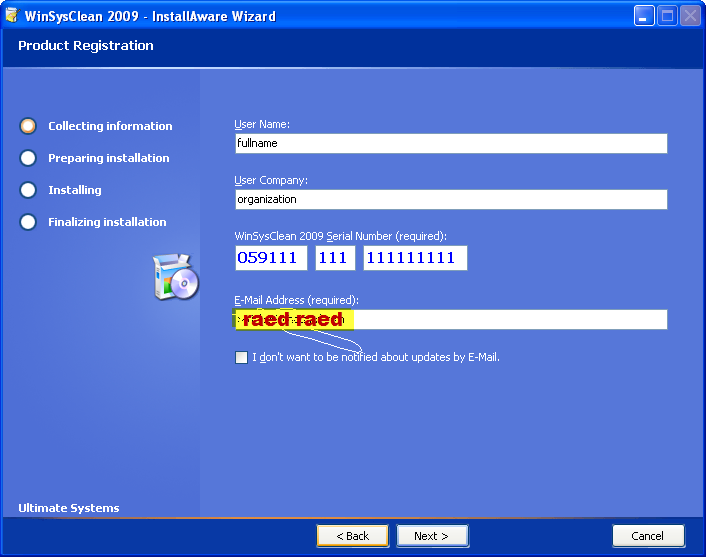Select the first serial number box
This screenshot has height=557, width=706.
pyautogui.click(x=271, y=258)
